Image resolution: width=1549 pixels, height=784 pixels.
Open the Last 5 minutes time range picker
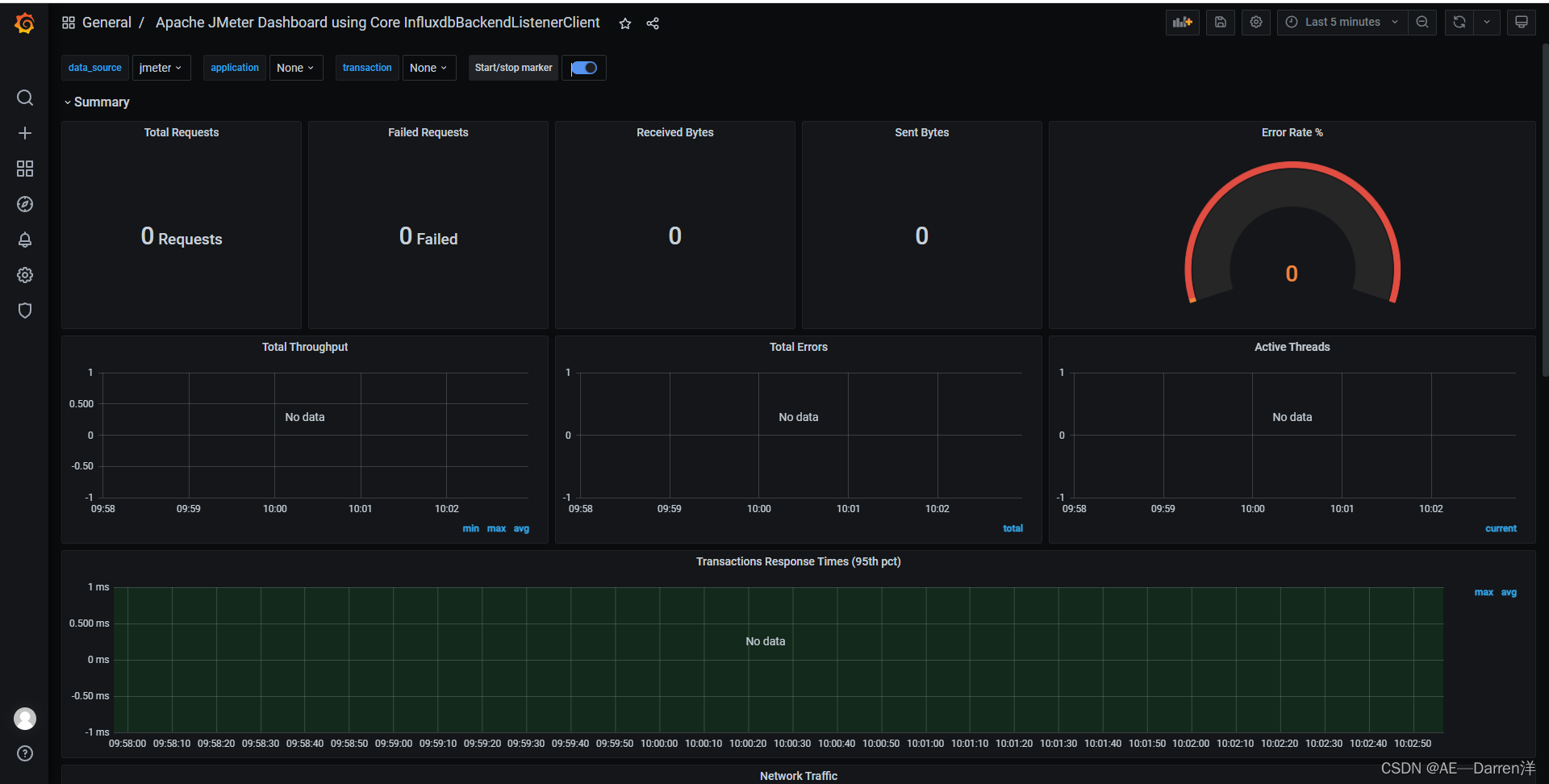(1342, 22)
